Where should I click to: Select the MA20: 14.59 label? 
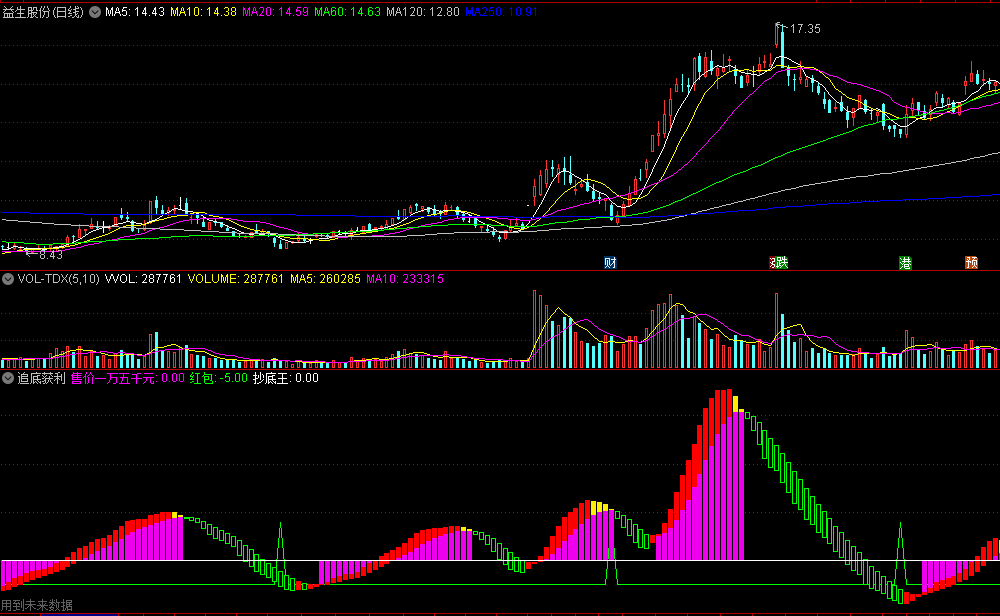coord(276,12)
